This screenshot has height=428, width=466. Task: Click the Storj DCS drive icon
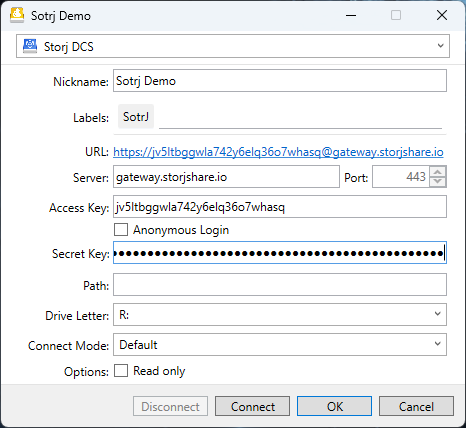click(30, 46)
